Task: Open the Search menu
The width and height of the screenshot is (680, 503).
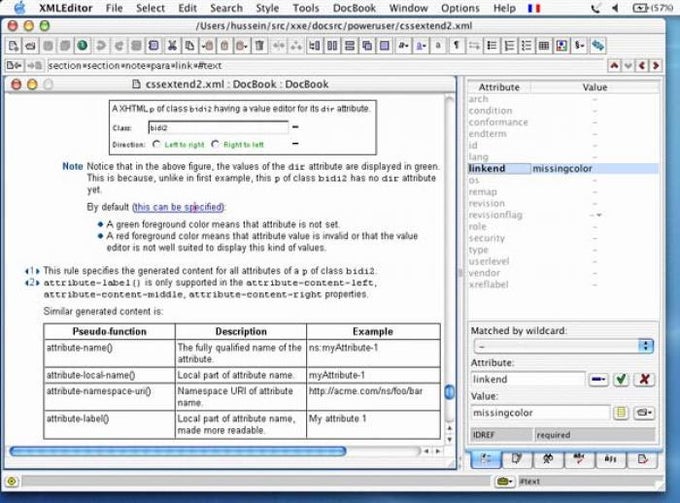Action: coord(226,8)
